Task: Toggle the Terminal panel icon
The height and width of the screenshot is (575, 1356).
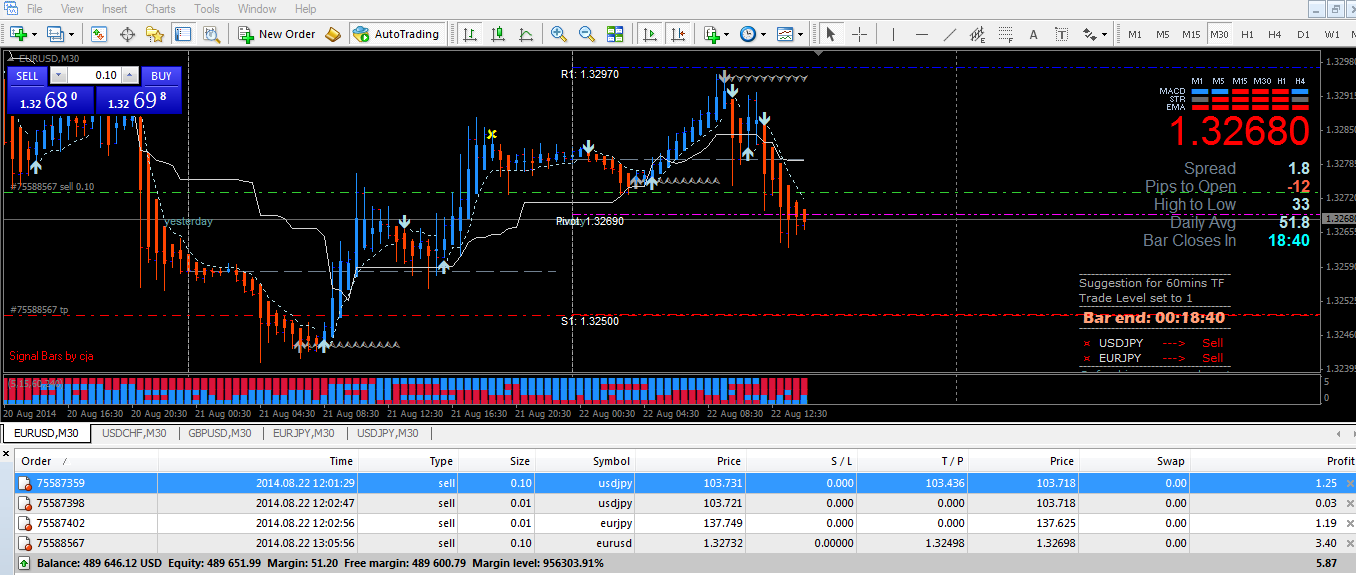Action: pos(183,34)
